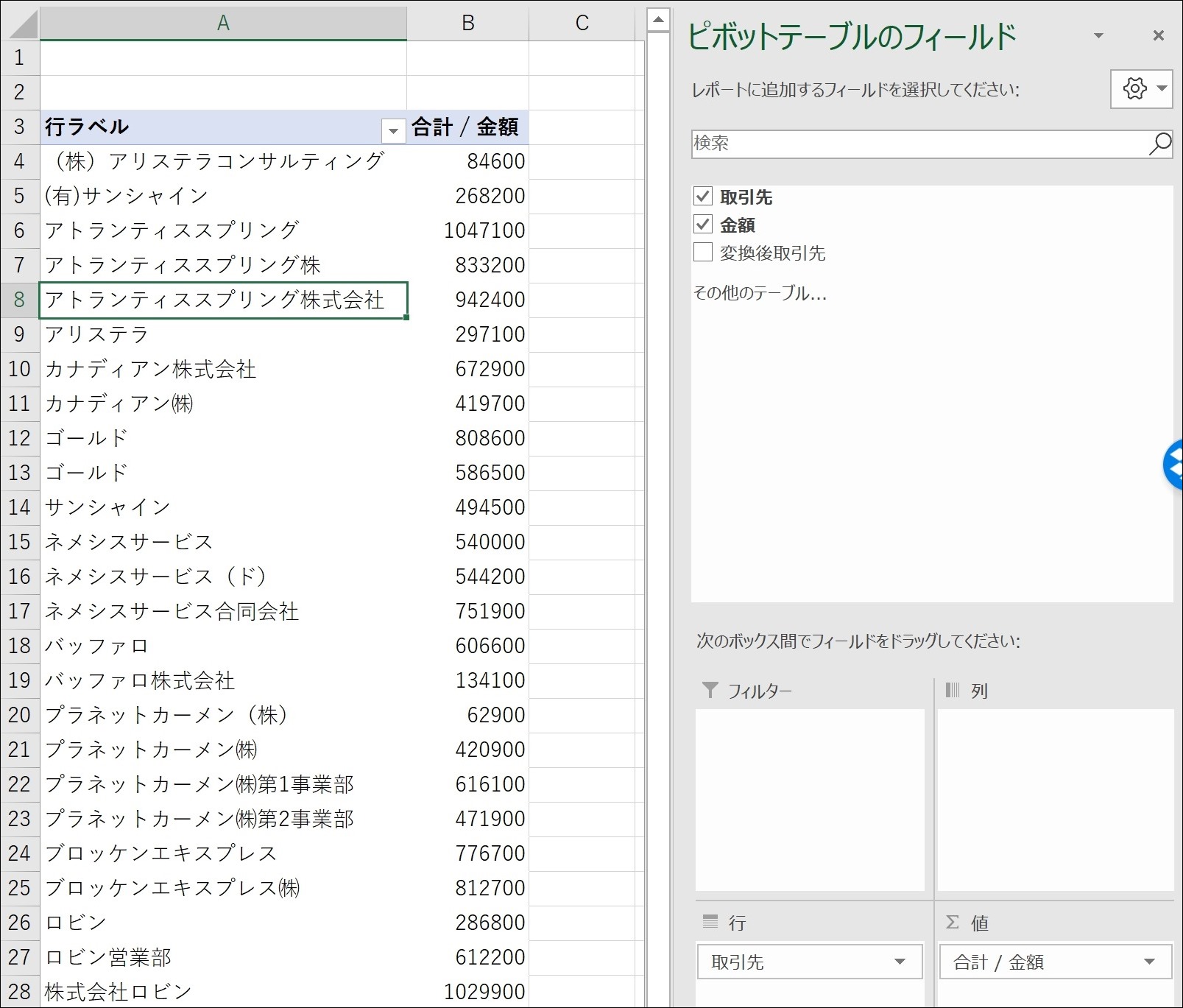1183x1008 pixels.
Task: Select the 合計 / 金額 header cell
Action: click(467, 127)
